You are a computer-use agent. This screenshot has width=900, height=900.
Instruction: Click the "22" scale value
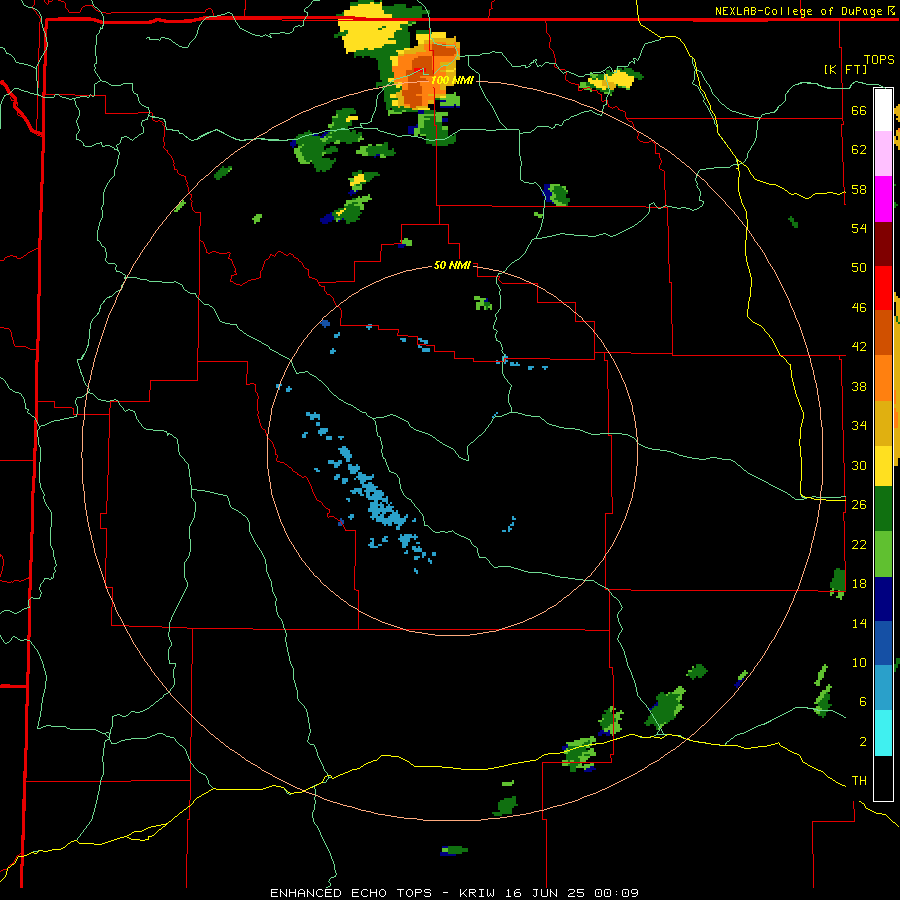point(859,544)
